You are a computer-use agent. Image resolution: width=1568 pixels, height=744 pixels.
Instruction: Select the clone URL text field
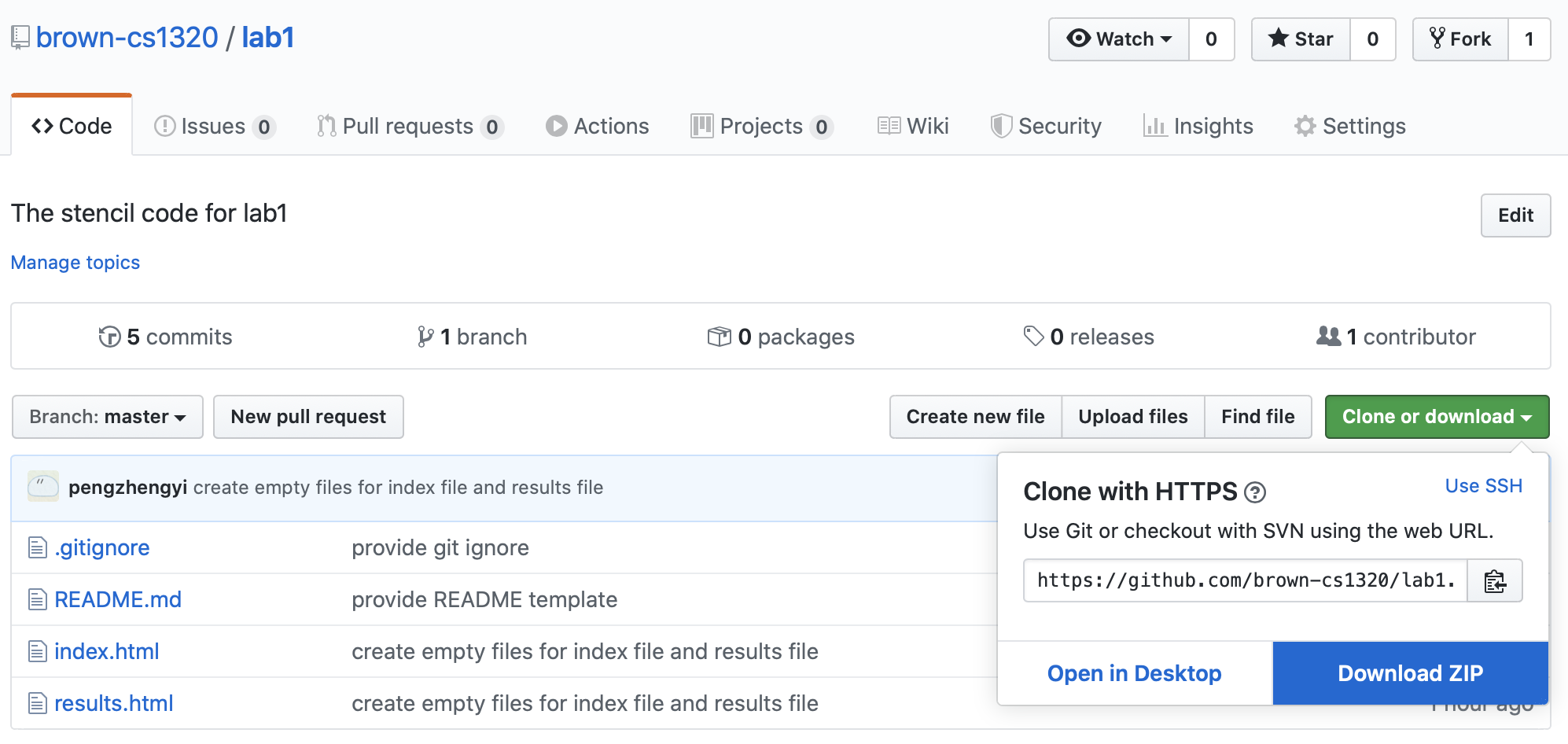(1245, 581)
